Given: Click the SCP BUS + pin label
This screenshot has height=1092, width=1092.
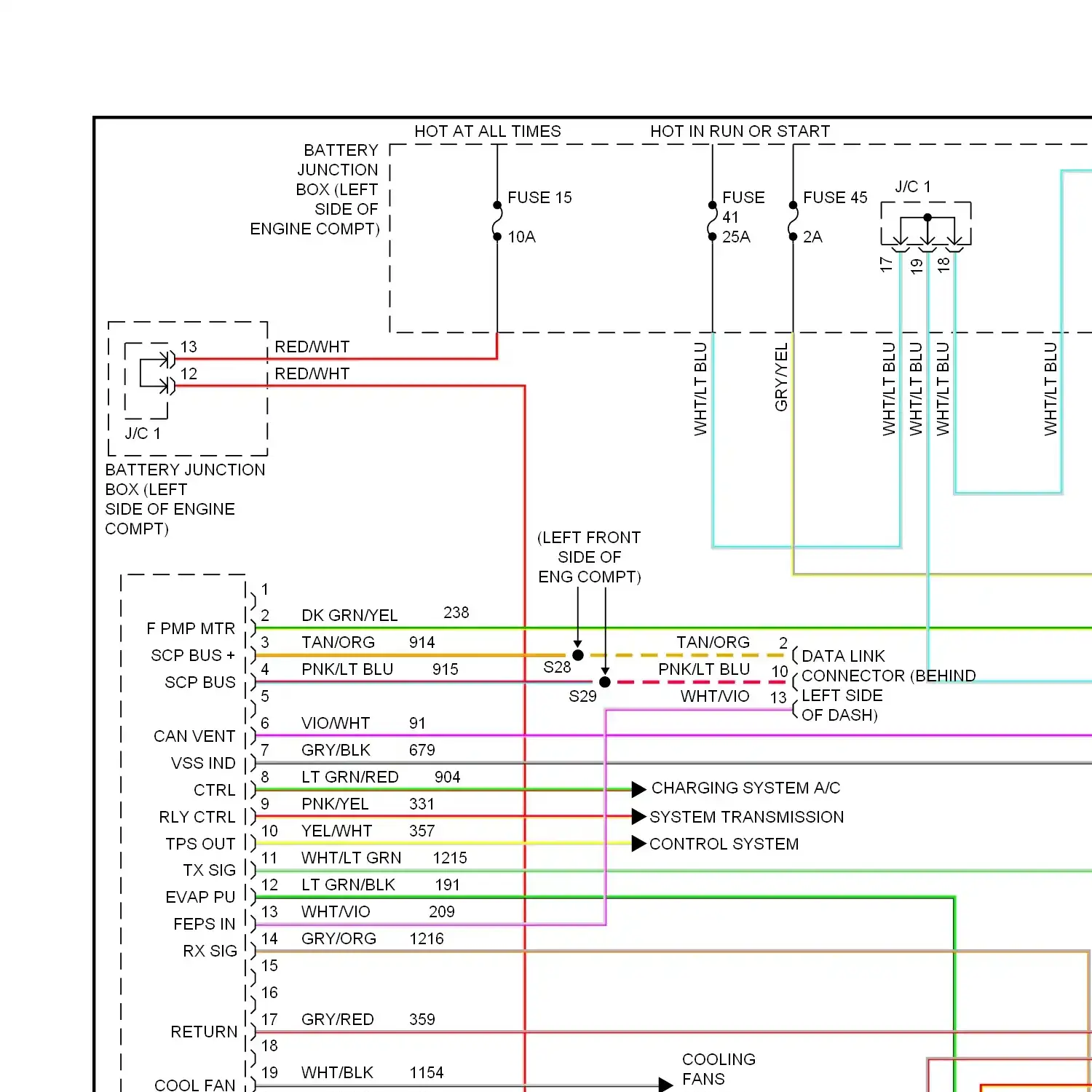Looking at the screenshot, I should [193, 655].
